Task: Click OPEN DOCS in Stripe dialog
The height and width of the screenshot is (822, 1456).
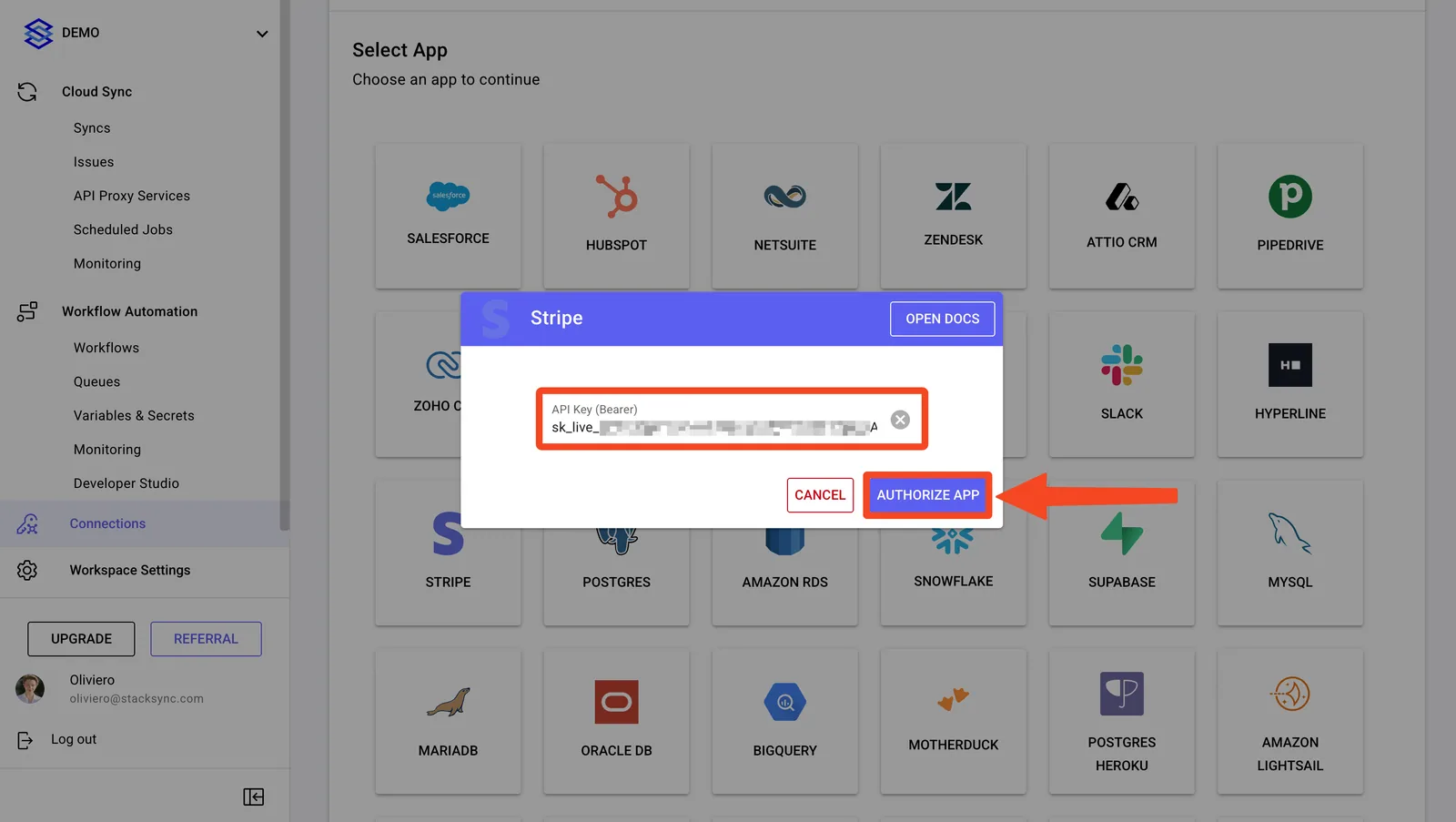Action: pyautogui.click(x=942, y=319)
